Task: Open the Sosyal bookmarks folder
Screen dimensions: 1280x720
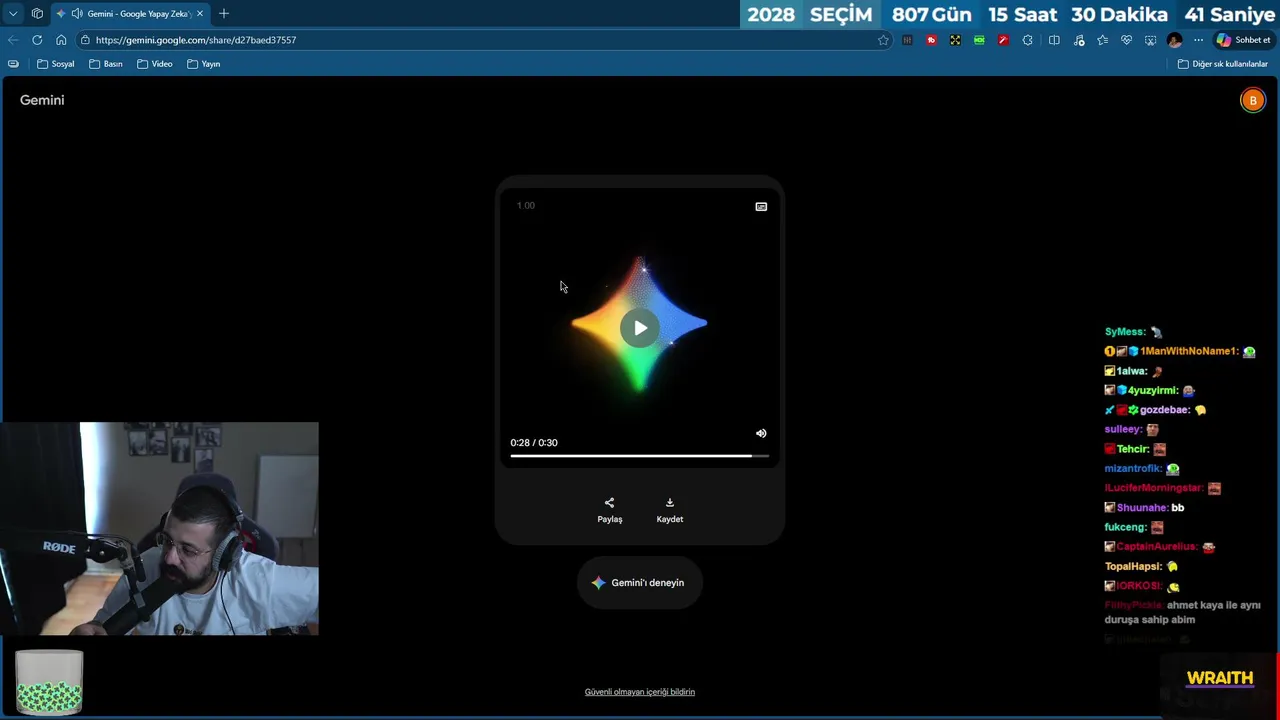Action: (56, 64)
